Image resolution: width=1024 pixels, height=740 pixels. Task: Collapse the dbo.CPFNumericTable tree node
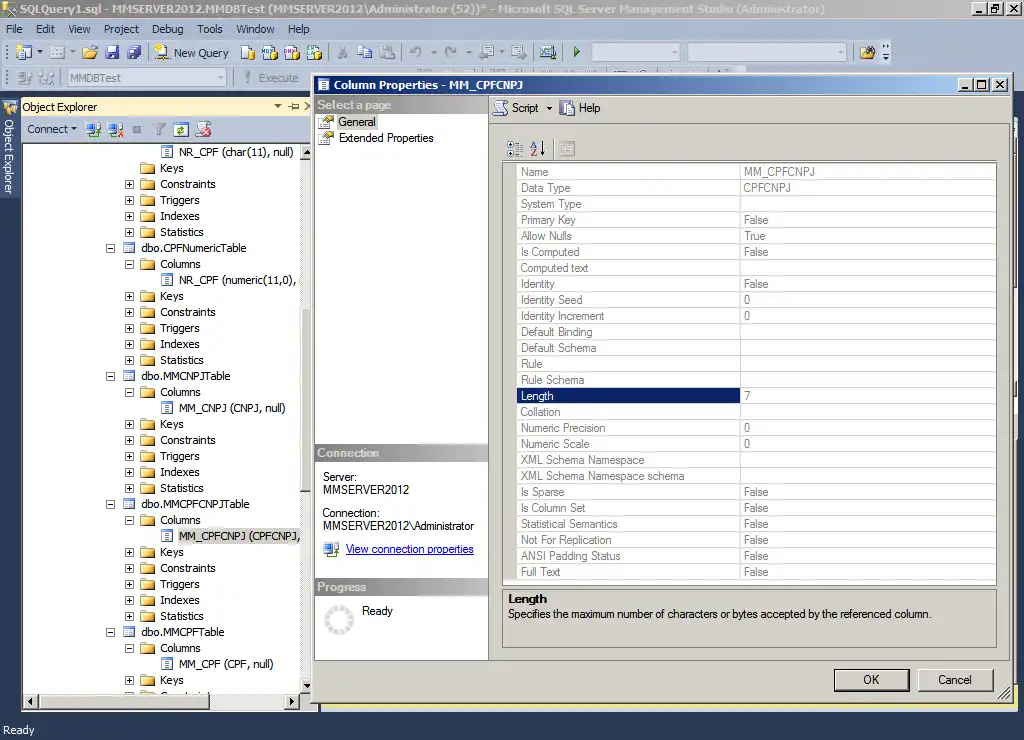(x=112, y=248)
